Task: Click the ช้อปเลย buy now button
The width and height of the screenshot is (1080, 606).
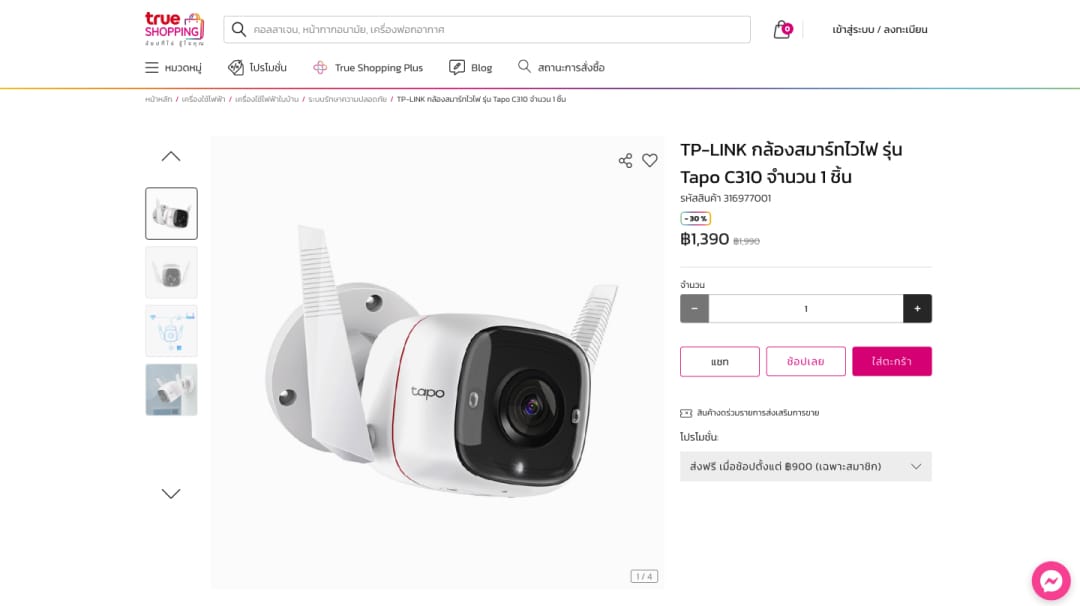Action: point(806,361)
